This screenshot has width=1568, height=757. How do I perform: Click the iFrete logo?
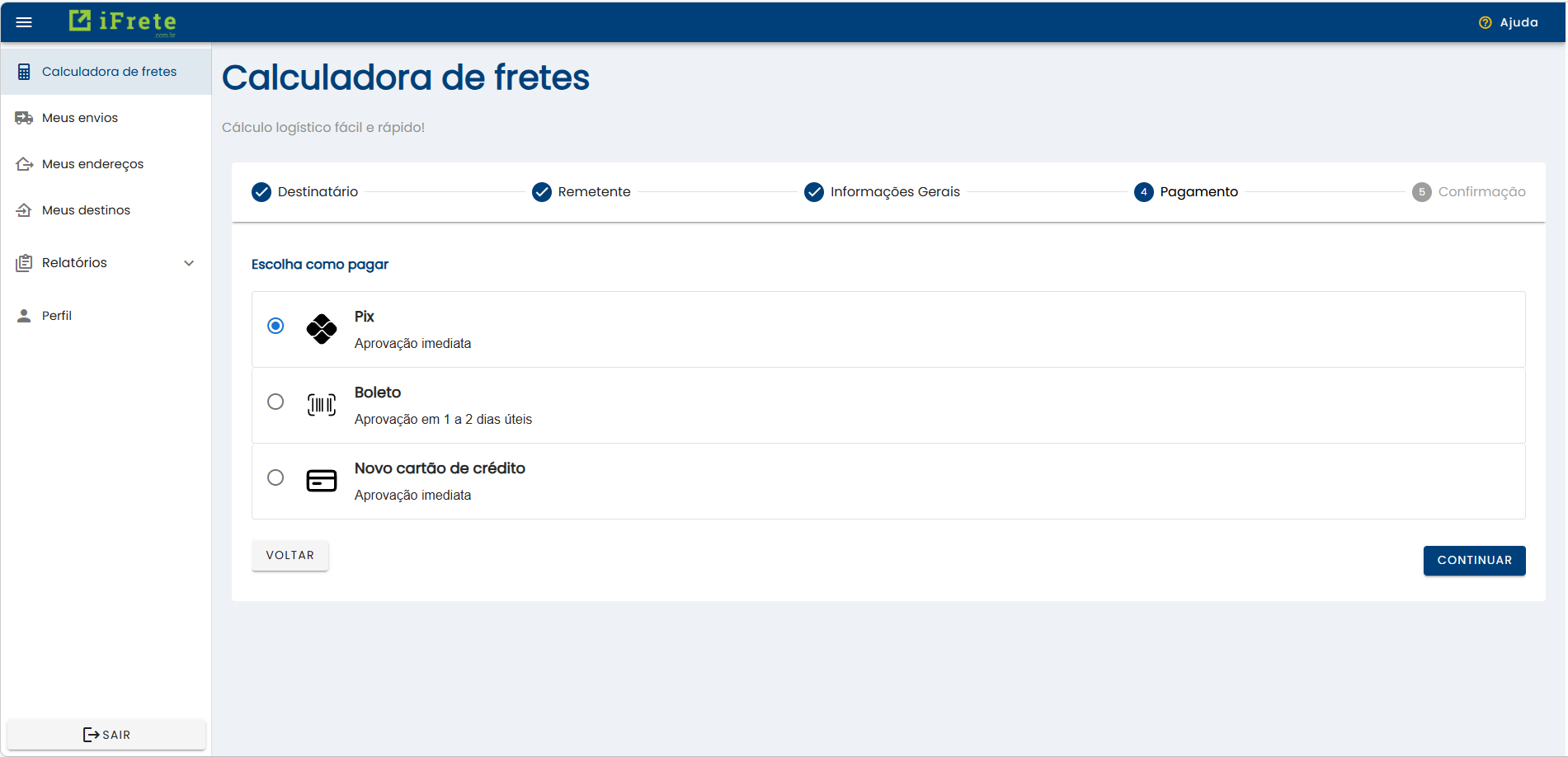[x=122, y=21]
